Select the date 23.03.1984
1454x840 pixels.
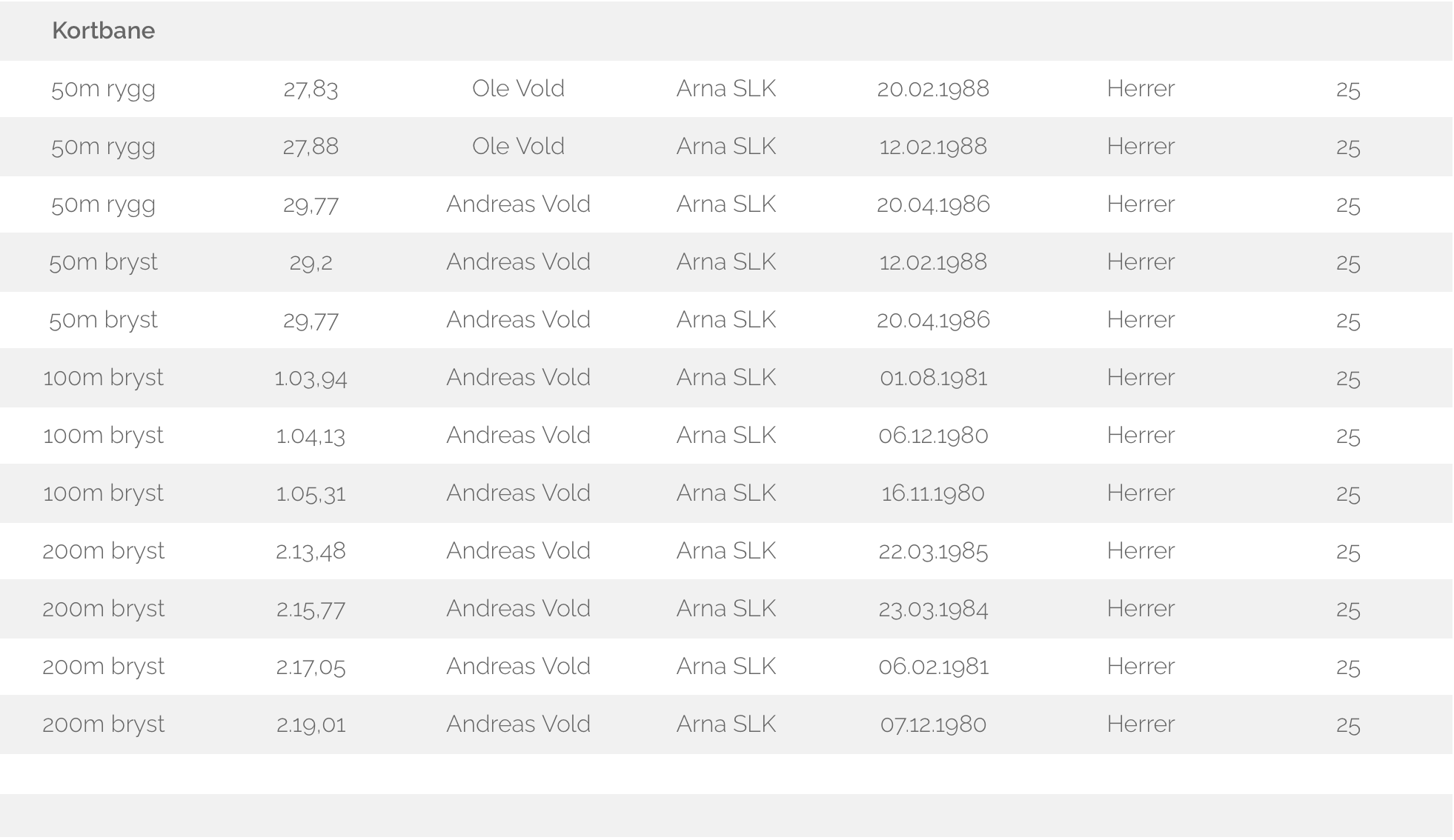933,609
